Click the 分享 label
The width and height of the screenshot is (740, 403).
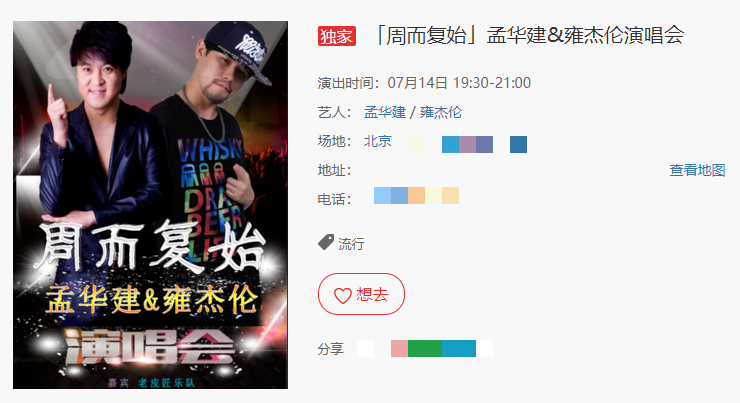(x=330, y=349)
